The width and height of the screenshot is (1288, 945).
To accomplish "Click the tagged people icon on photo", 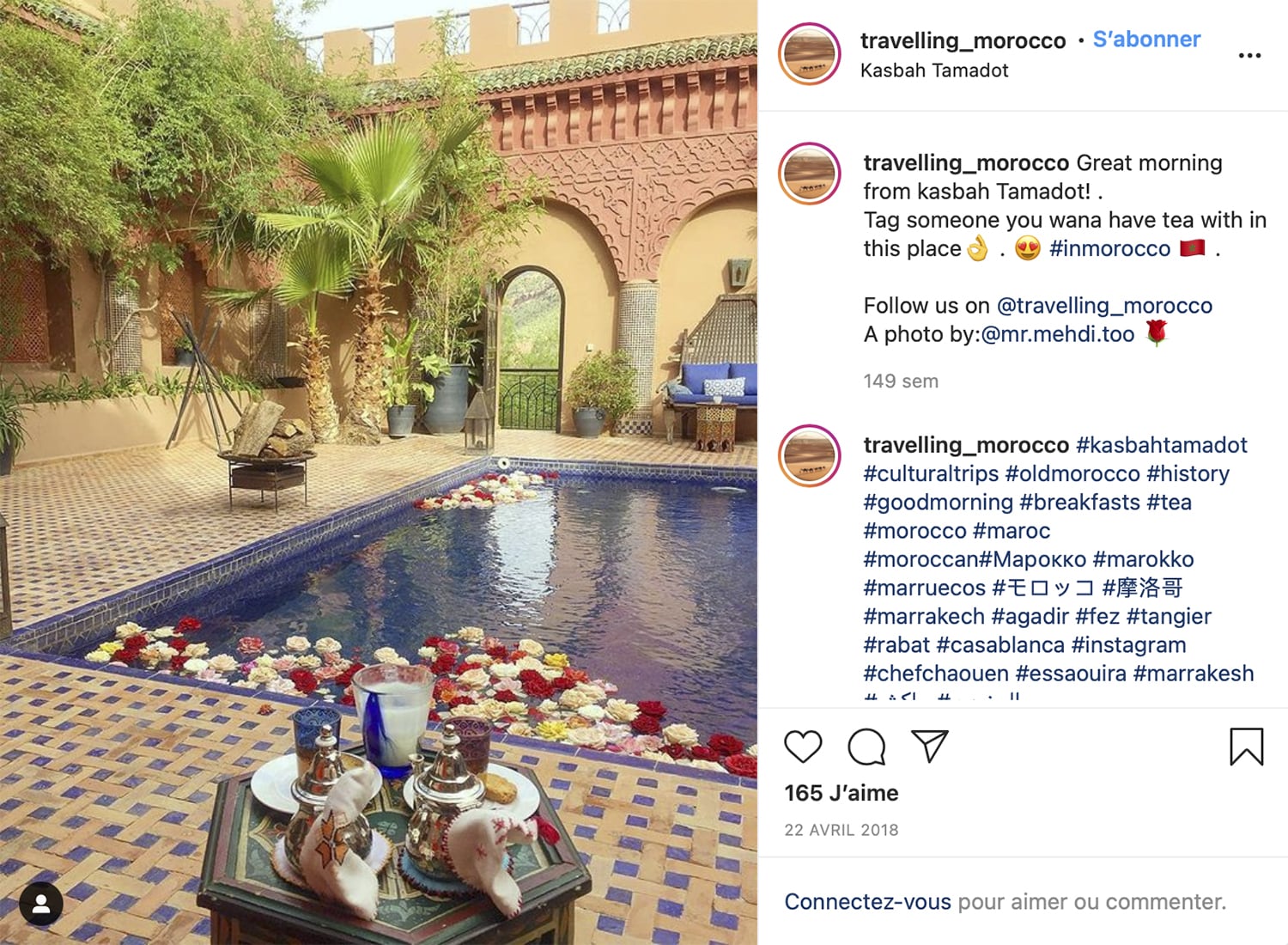I will point(41,904).
